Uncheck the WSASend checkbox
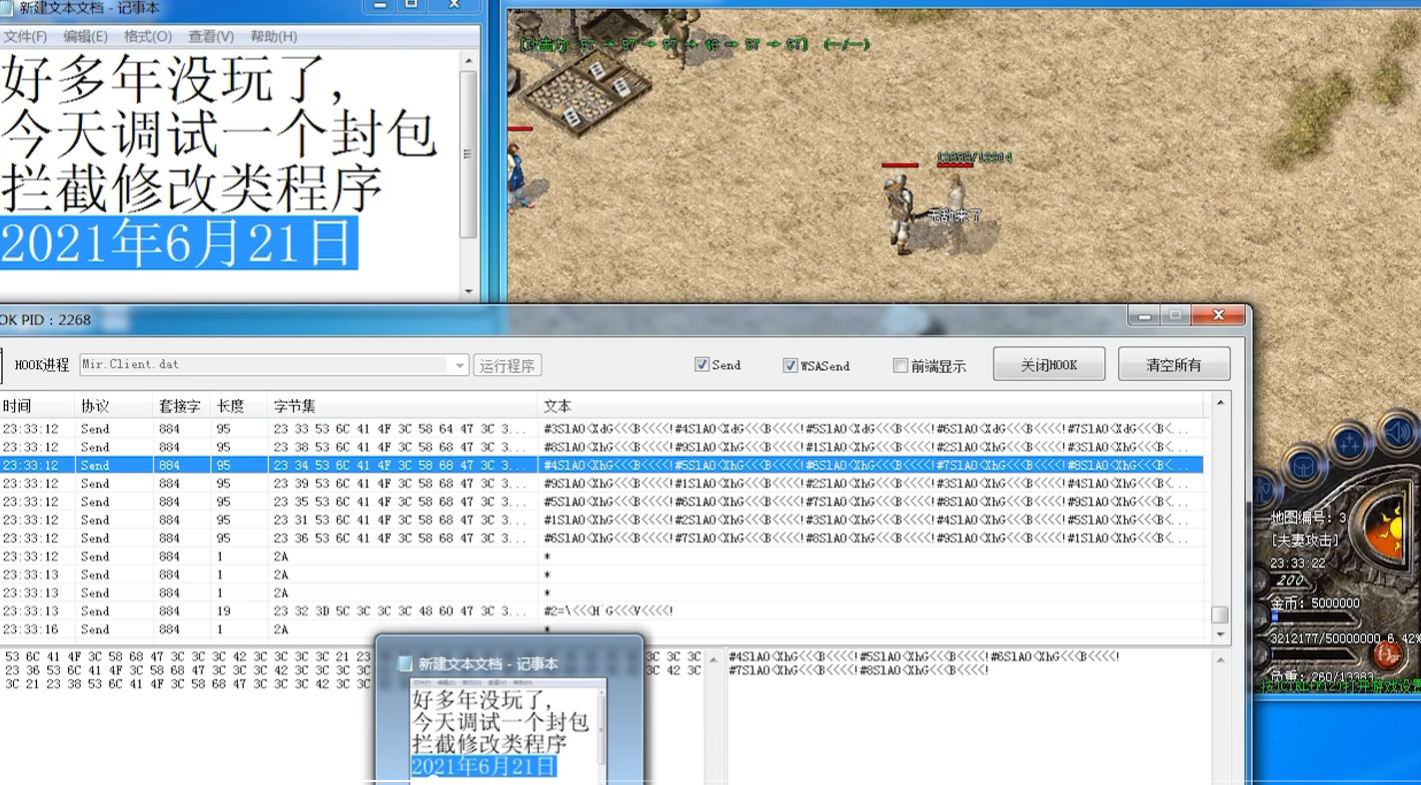 tap(790, 366)
